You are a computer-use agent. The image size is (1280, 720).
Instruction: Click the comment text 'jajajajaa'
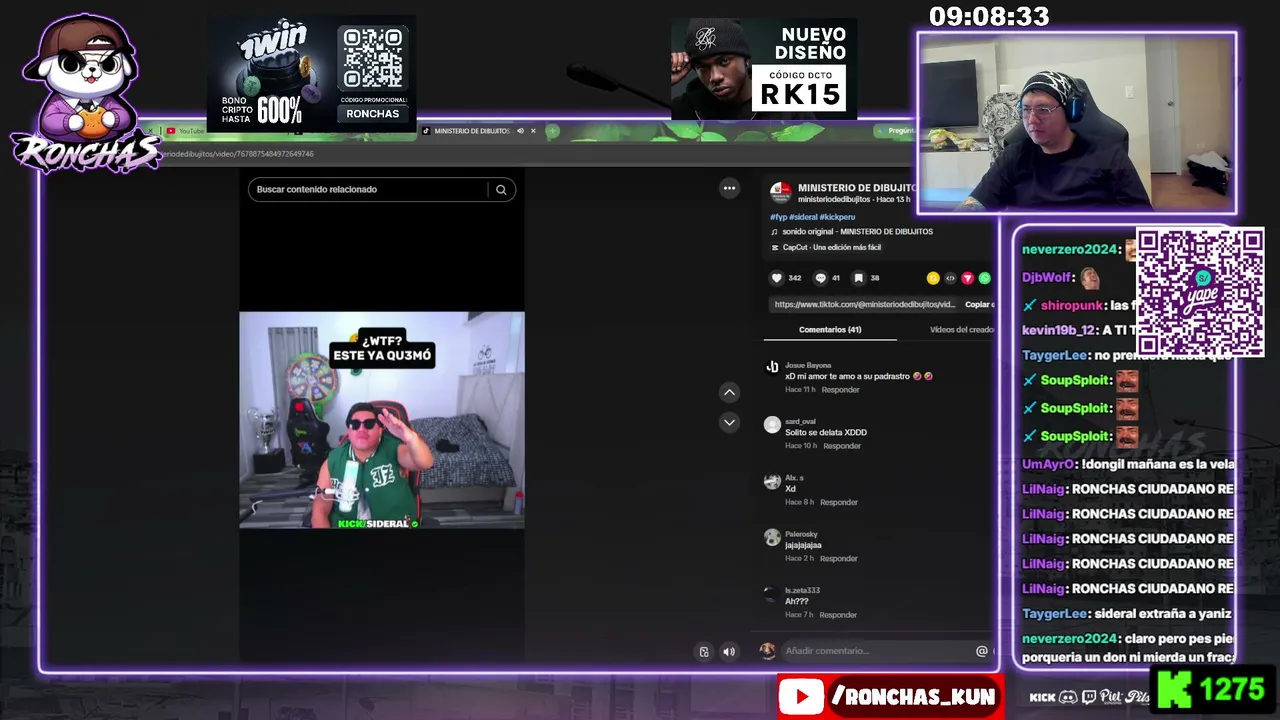click(x=803, y=546)
